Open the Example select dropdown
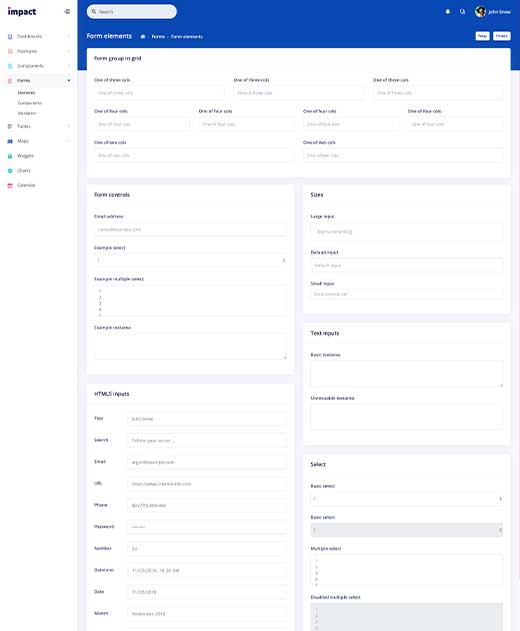 coord(190,260)
